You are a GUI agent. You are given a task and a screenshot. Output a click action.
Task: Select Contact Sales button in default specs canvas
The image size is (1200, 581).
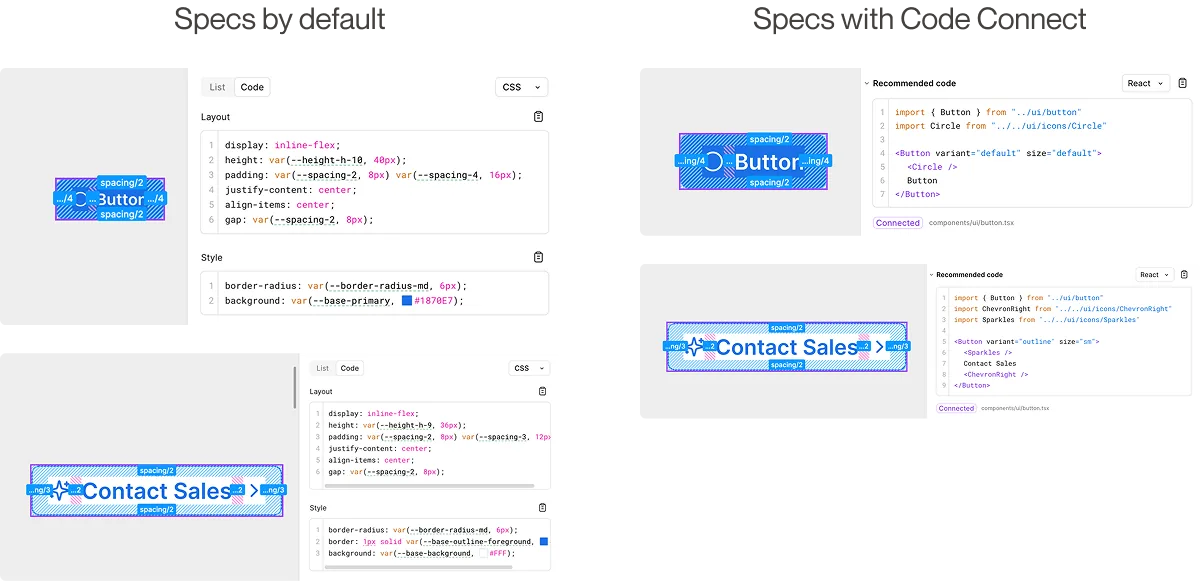[x=157, y=490]
